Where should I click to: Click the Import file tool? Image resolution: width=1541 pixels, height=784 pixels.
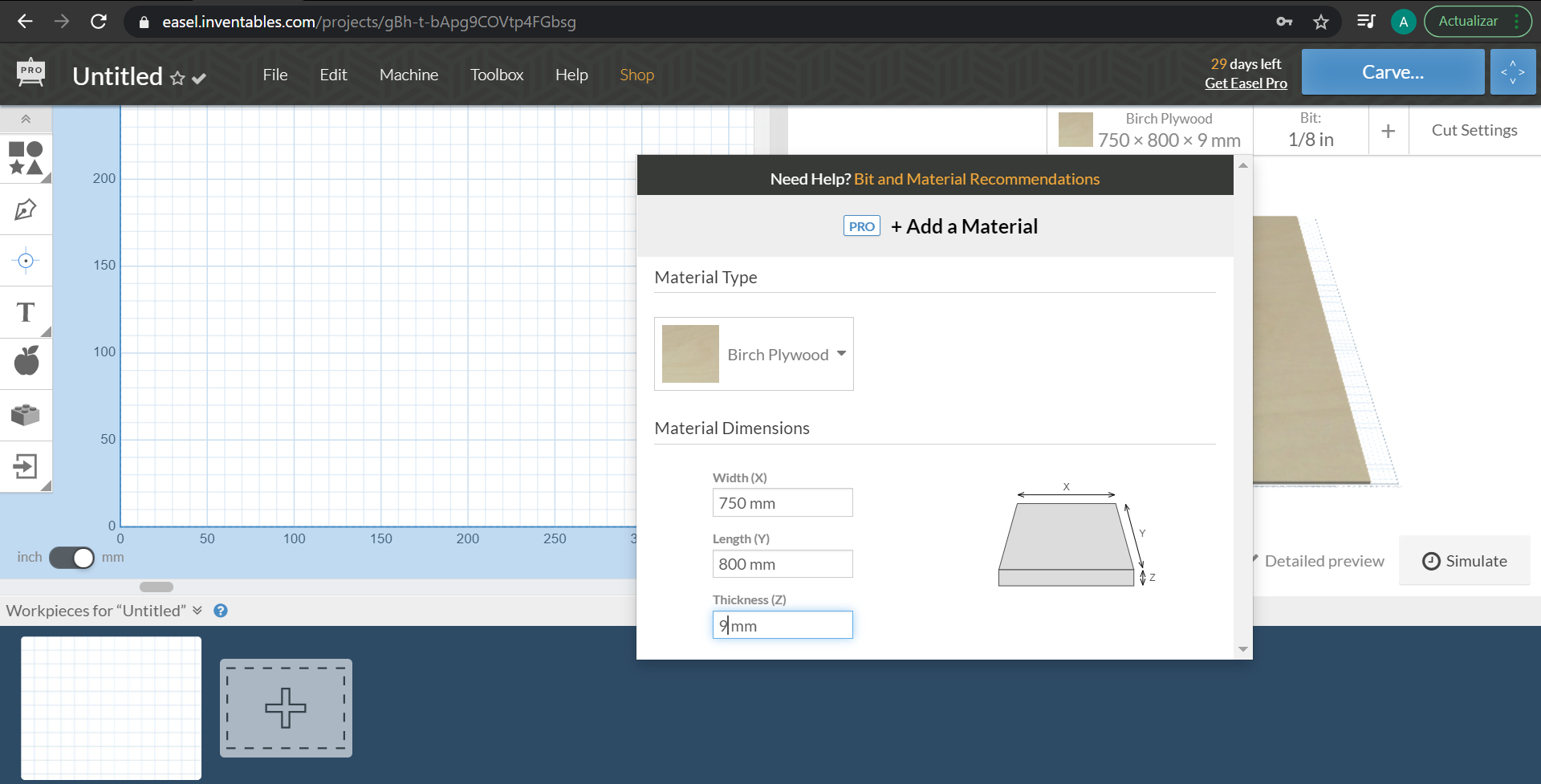tap(26, 466)
